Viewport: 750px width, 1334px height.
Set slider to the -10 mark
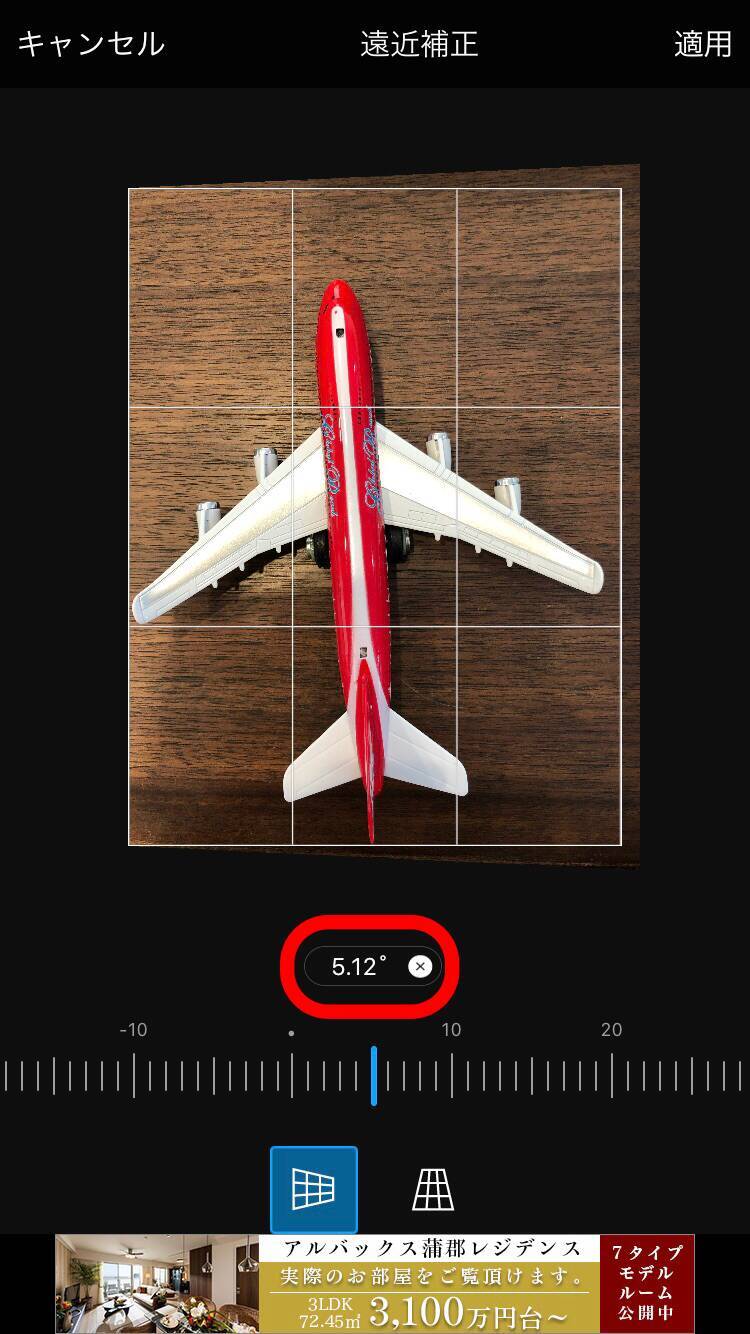[133, 1076]
